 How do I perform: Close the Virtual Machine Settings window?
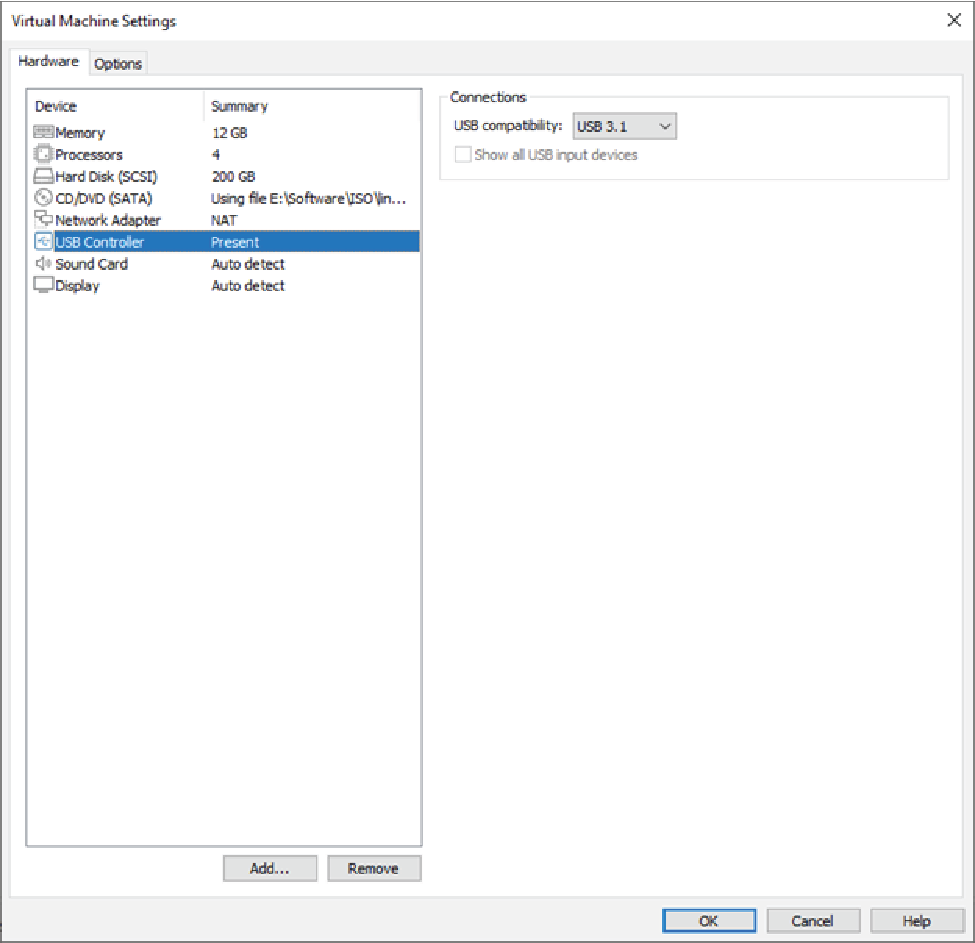coord(953,21)
